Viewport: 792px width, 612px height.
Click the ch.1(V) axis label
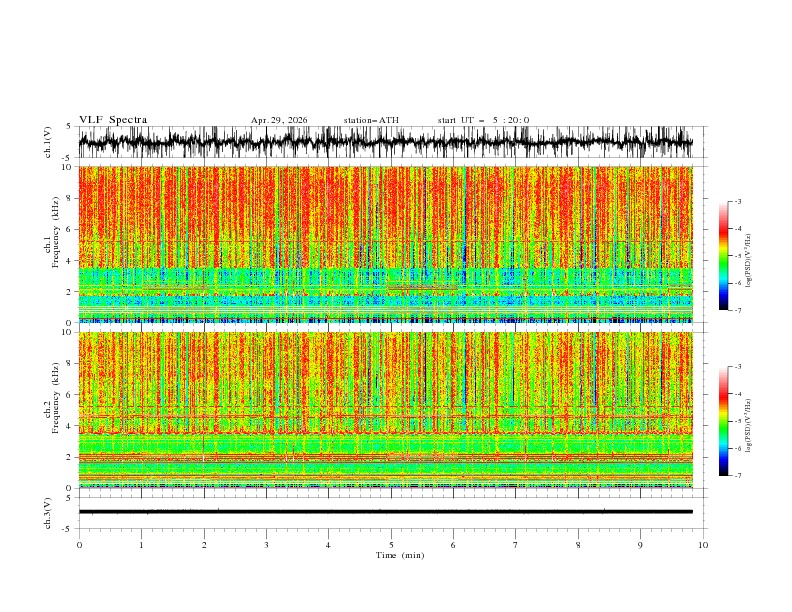[x=48, y=142]
